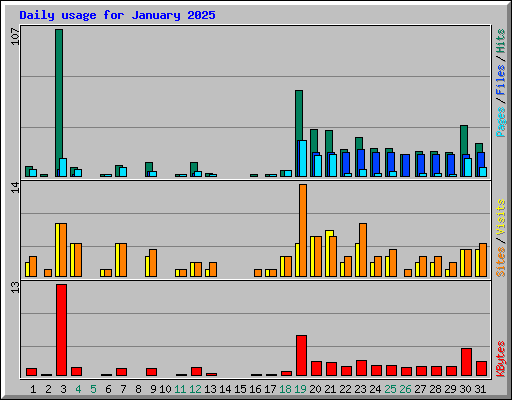Click the cyan 'Pages' legend label

pyautogui.click(x=500, y=122)
